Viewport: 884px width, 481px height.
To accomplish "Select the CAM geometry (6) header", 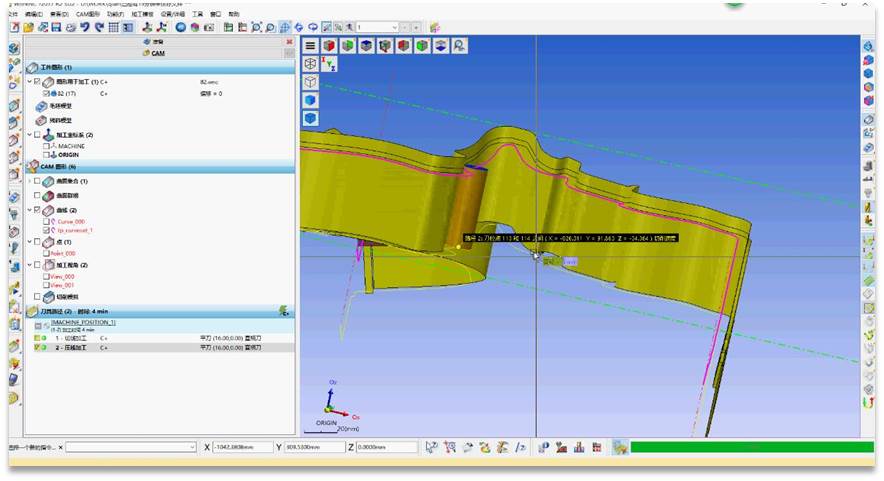I will pyautogui.click(x=160, y=166).
